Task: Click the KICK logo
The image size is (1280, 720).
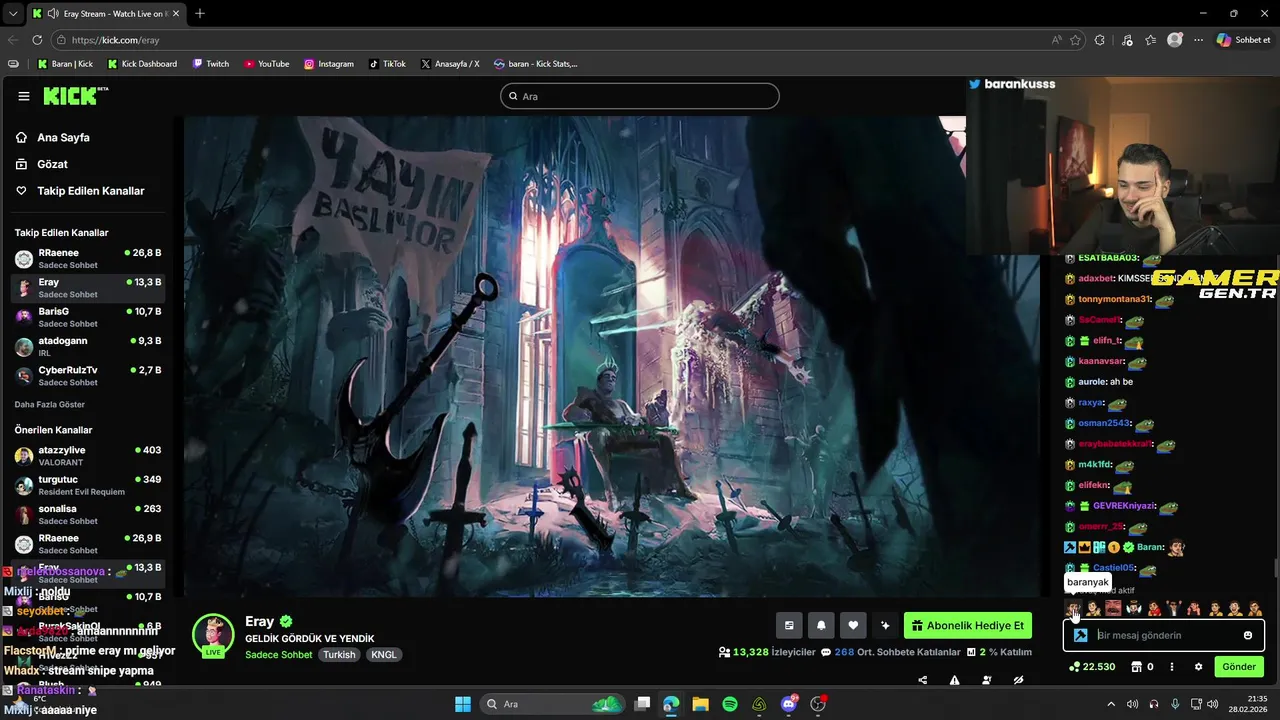Action: click(75, 96)
